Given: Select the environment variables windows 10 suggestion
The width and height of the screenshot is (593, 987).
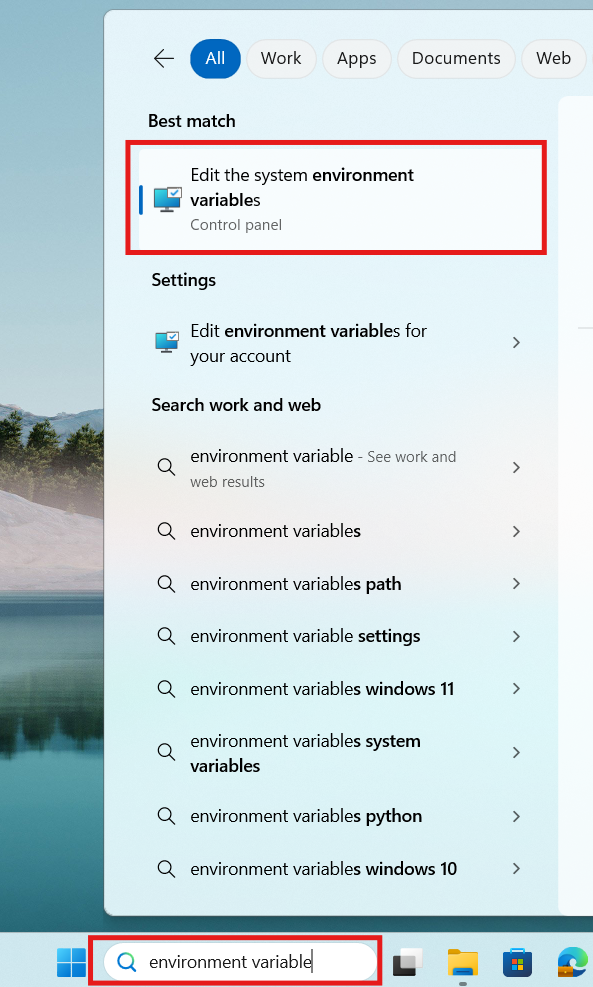Looking at the screenshot, I should click(x=321, y=868).
